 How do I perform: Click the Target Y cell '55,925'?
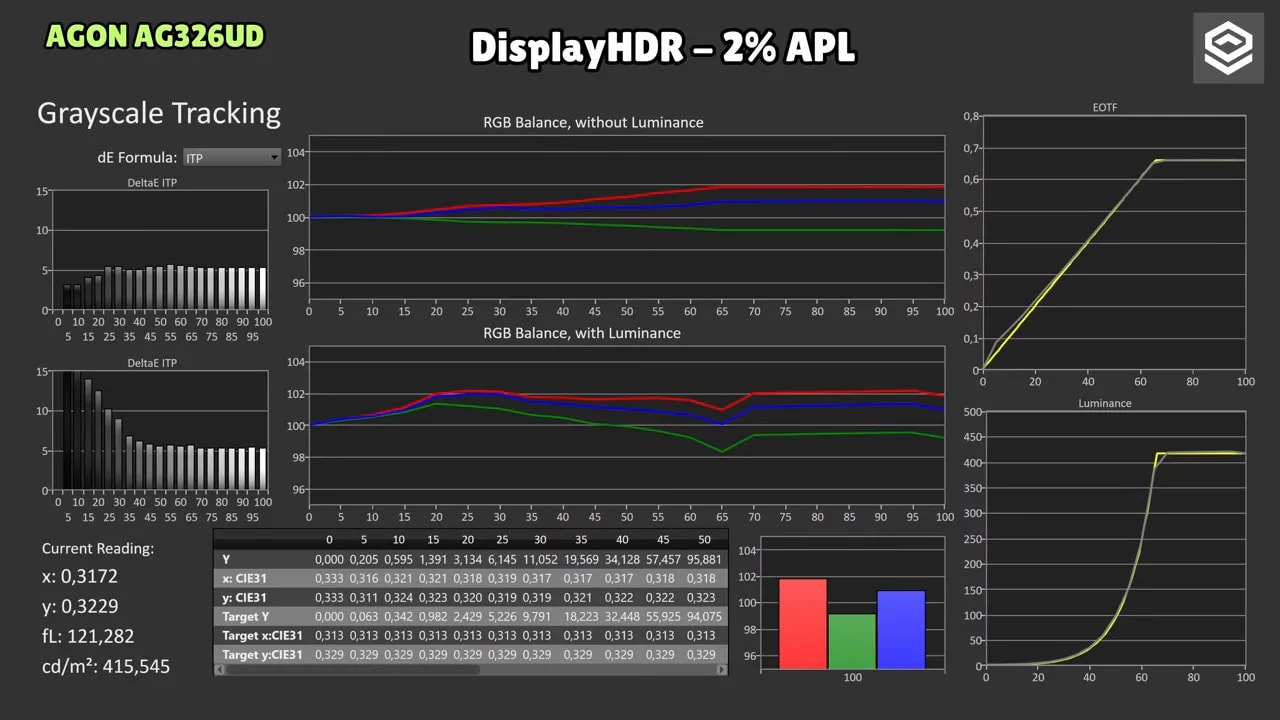click(x=663, y=617)
